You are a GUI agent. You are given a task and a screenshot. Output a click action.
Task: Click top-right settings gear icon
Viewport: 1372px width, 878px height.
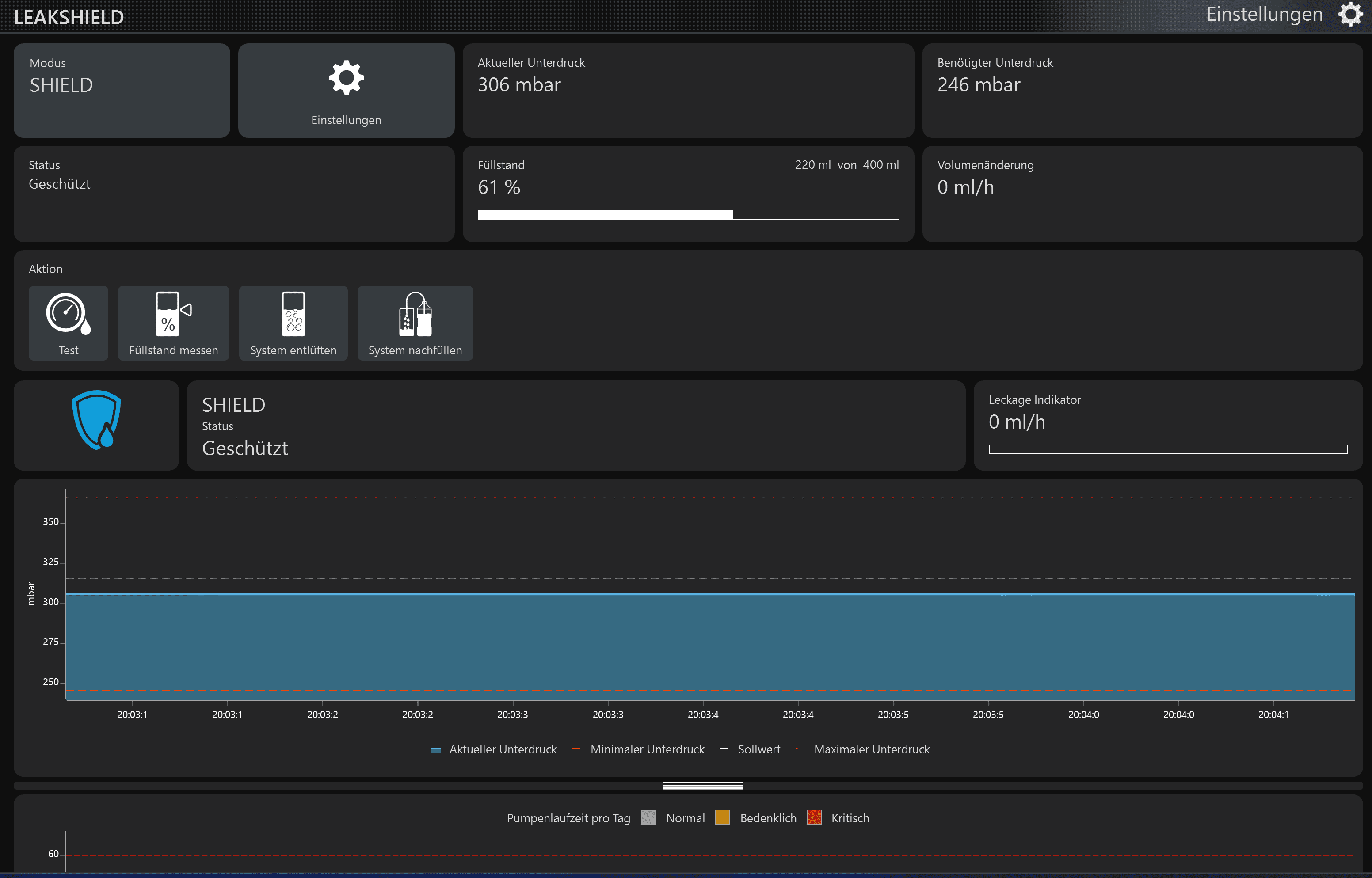[x=1350, y=14]
